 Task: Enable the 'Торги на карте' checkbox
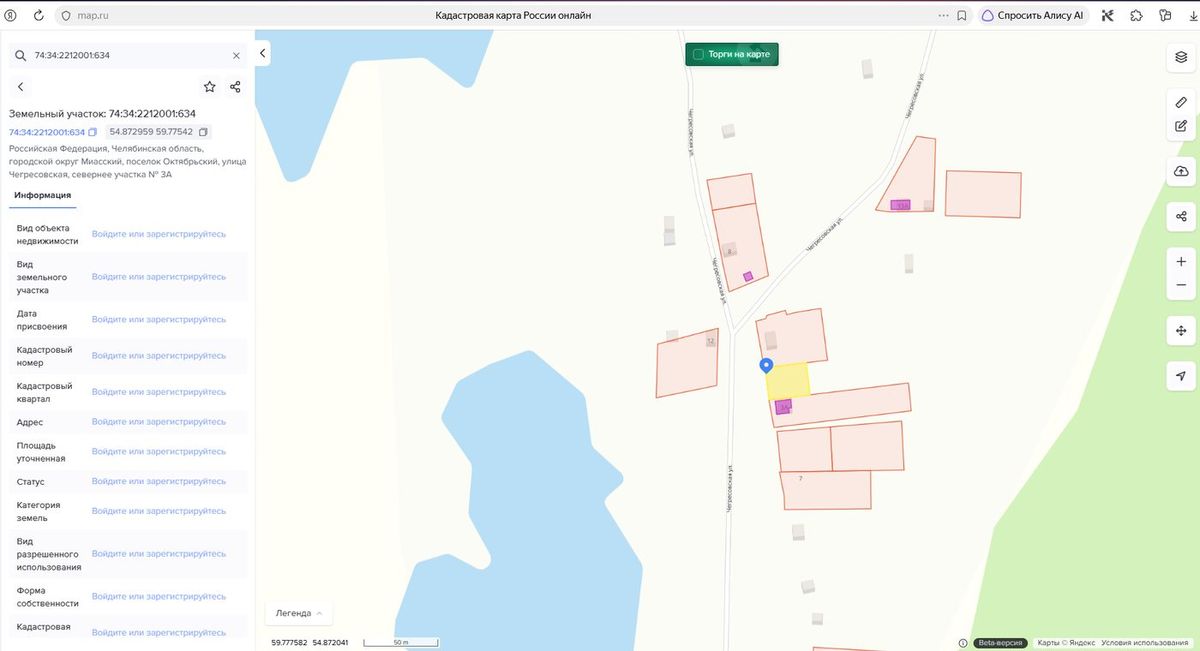pyautogui.click(x=698, y=54)
